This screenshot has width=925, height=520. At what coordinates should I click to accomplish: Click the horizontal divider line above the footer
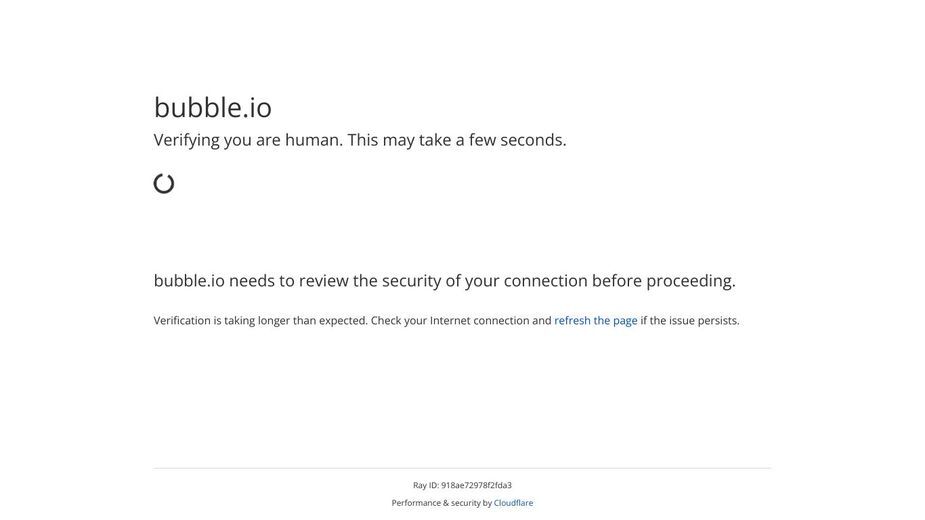(x=462, y=468)
